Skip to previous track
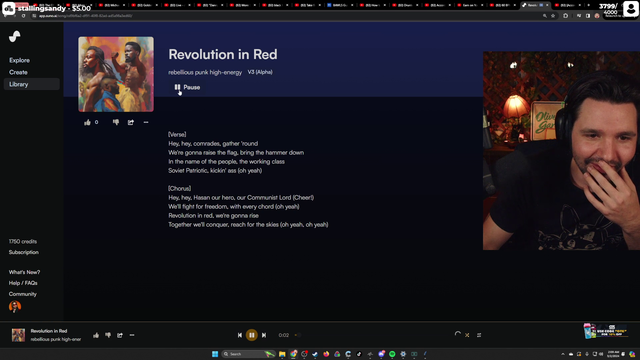The height and width of the screenshot is (360, 640). (x=240, y=335)
